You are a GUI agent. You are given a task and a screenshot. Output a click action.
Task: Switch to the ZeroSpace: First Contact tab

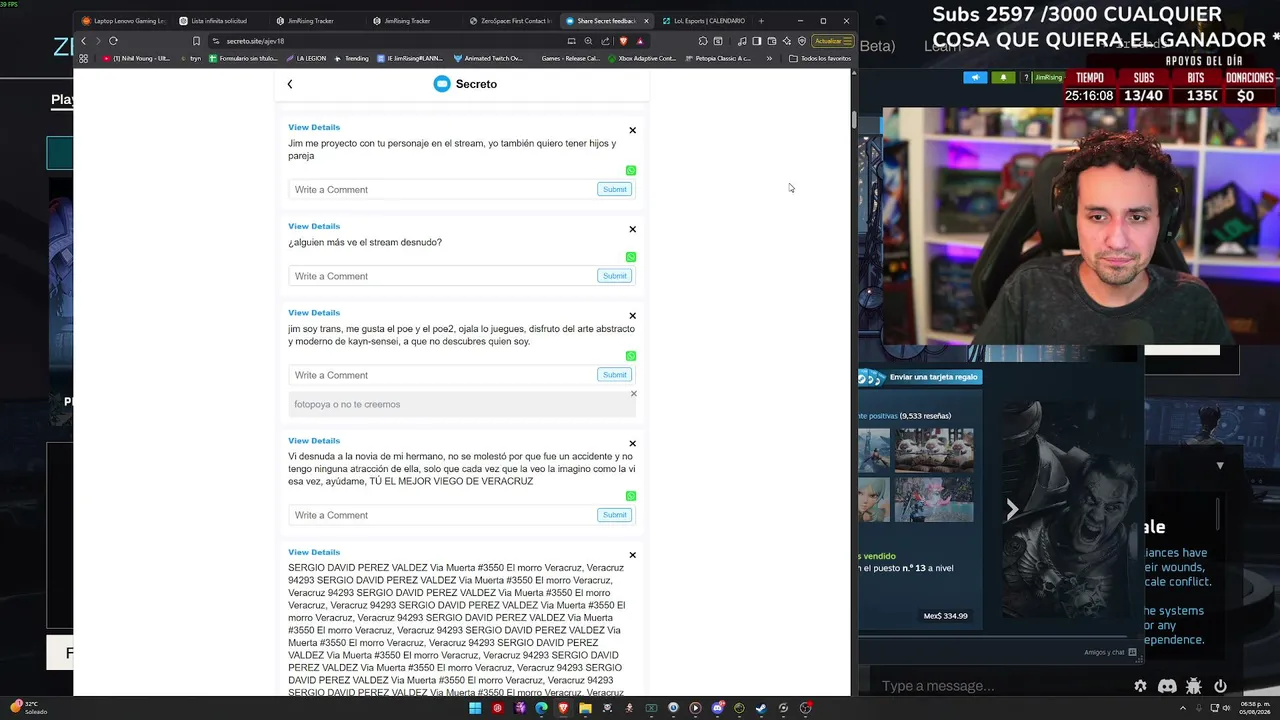[508, 21]
